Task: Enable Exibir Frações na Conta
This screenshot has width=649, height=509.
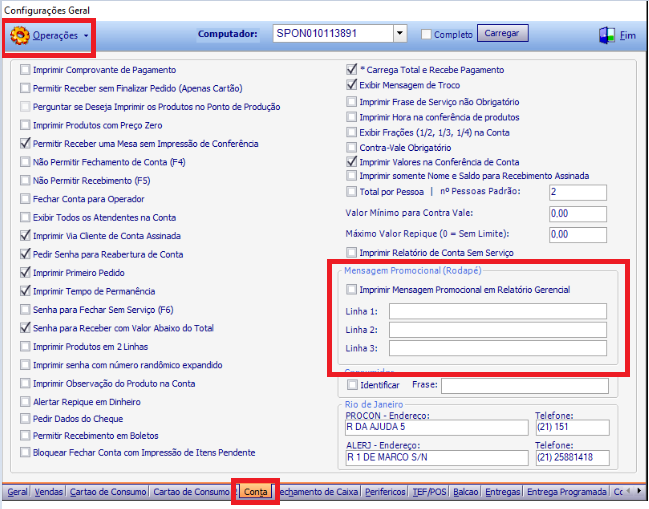Action: point(351,132)
